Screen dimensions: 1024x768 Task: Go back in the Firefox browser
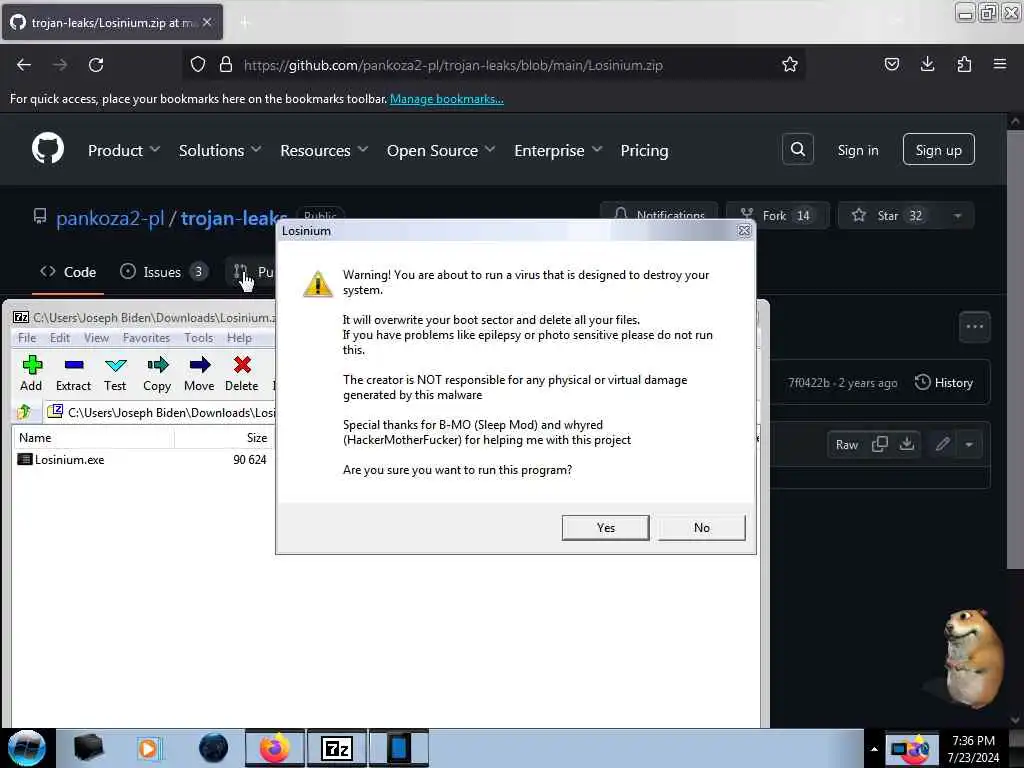pyautogui.click(x=24, y=65)
